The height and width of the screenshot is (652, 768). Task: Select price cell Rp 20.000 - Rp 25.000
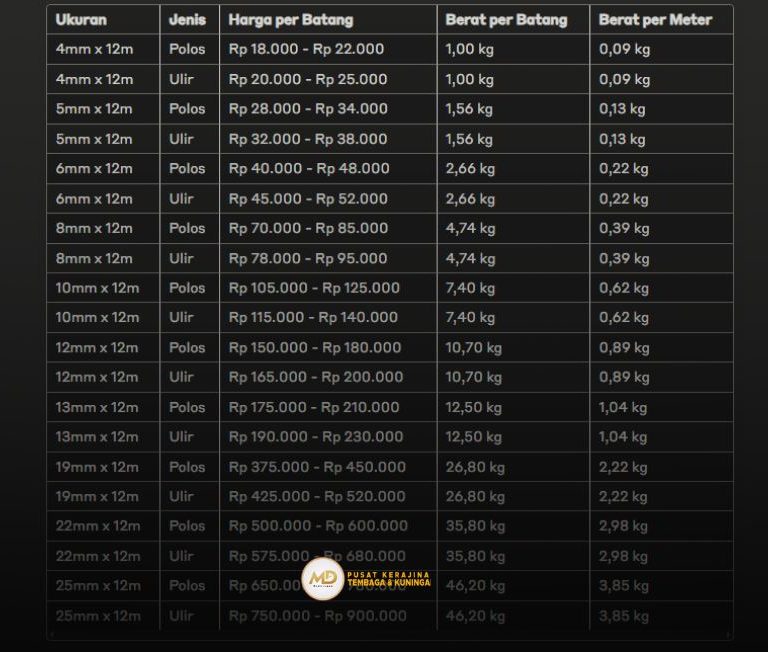point(306,79)
